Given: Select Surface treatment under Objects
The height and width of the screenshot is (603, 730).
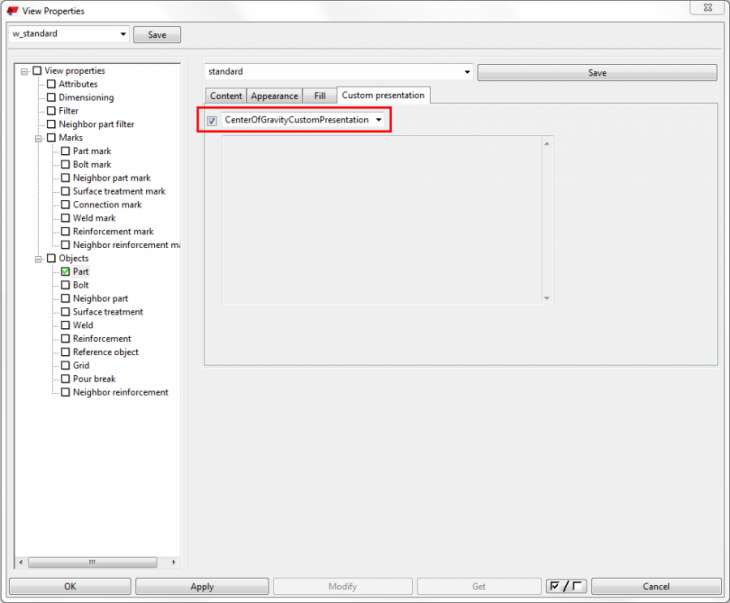Looking at the screenshot, I should [108, 312].
